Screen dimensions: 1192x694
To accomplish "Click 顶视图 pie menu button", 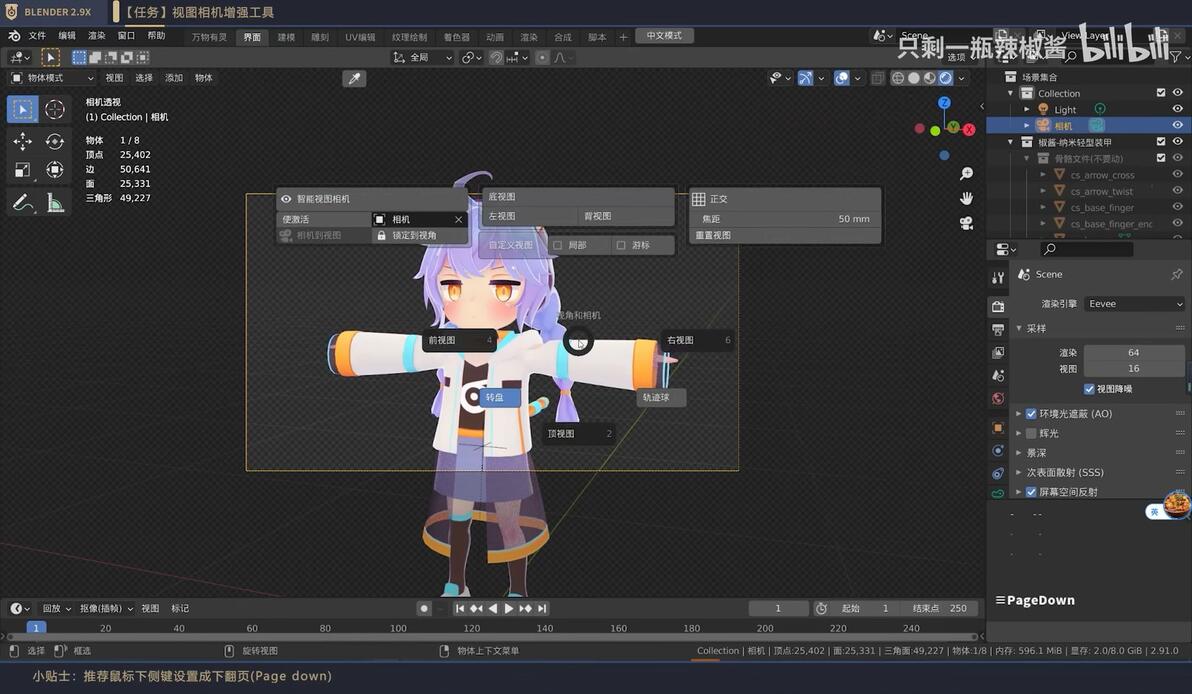I will point(579,434).
